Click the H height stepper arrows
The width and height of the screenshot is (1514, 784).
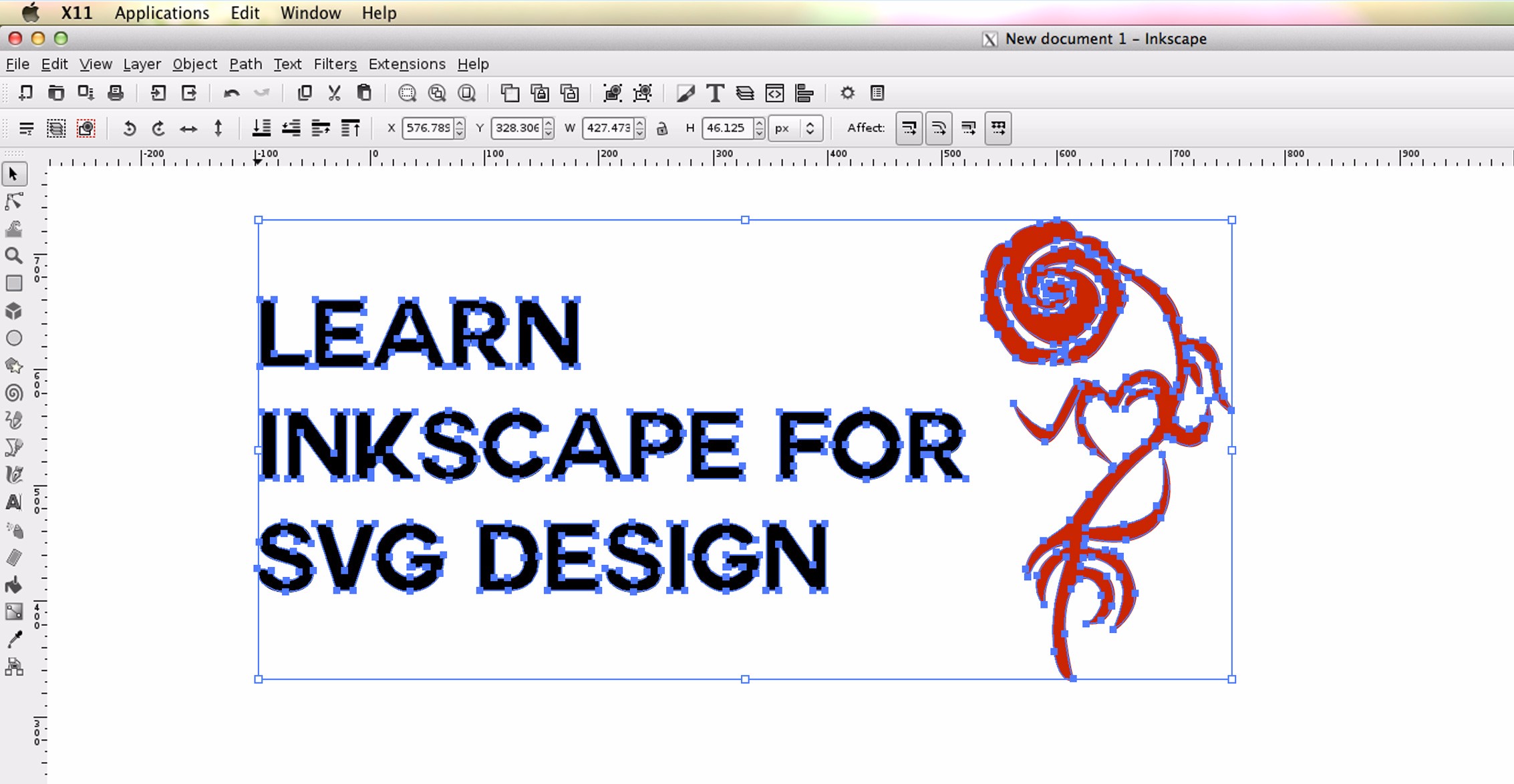click(759, 128)
